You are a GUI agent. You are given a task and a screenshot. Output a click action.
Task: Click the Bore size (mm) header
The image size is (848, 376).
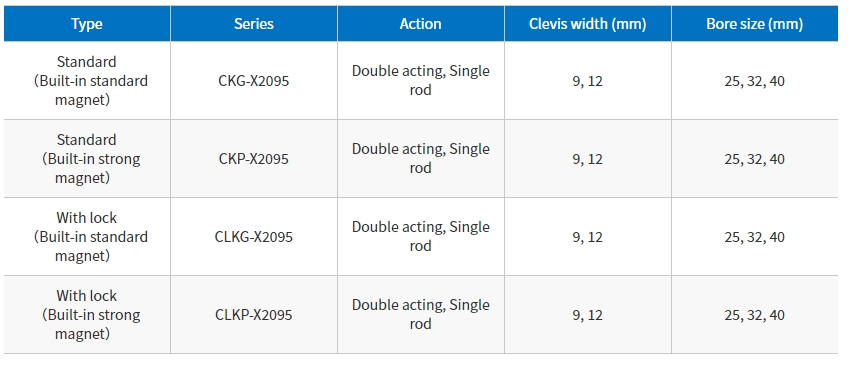coord(754,24)
